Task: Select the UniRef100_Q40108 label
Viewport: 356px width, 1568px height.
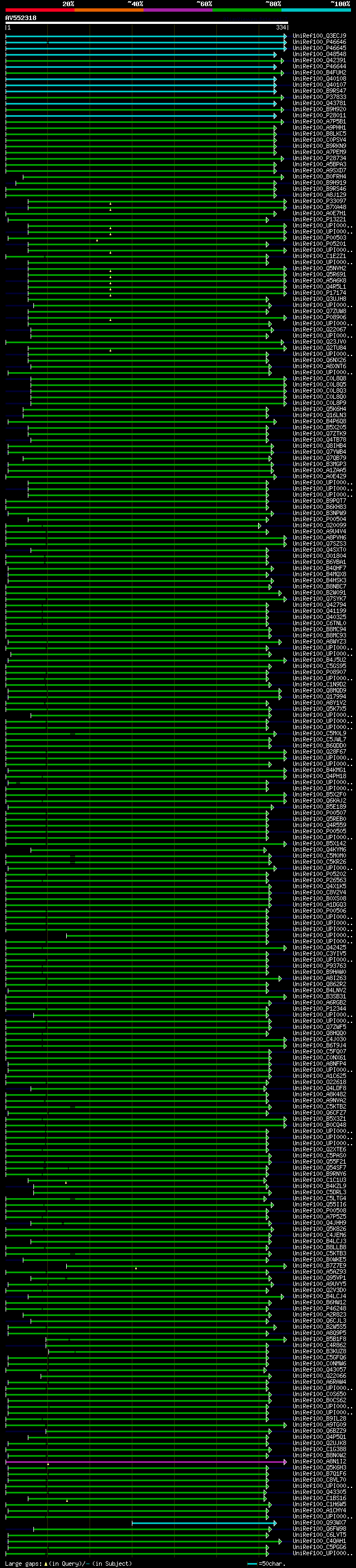Action: 319,78
